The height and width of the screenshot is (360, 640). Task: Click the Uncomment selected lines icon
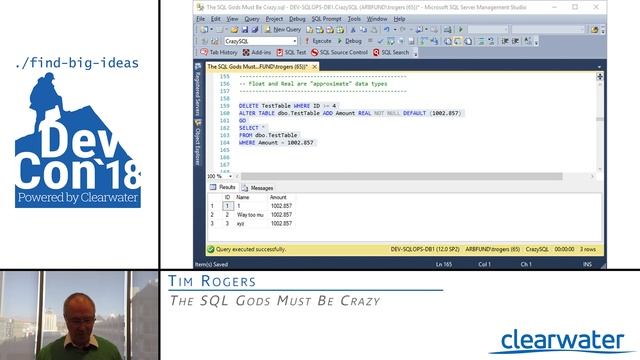pos(491,41)
